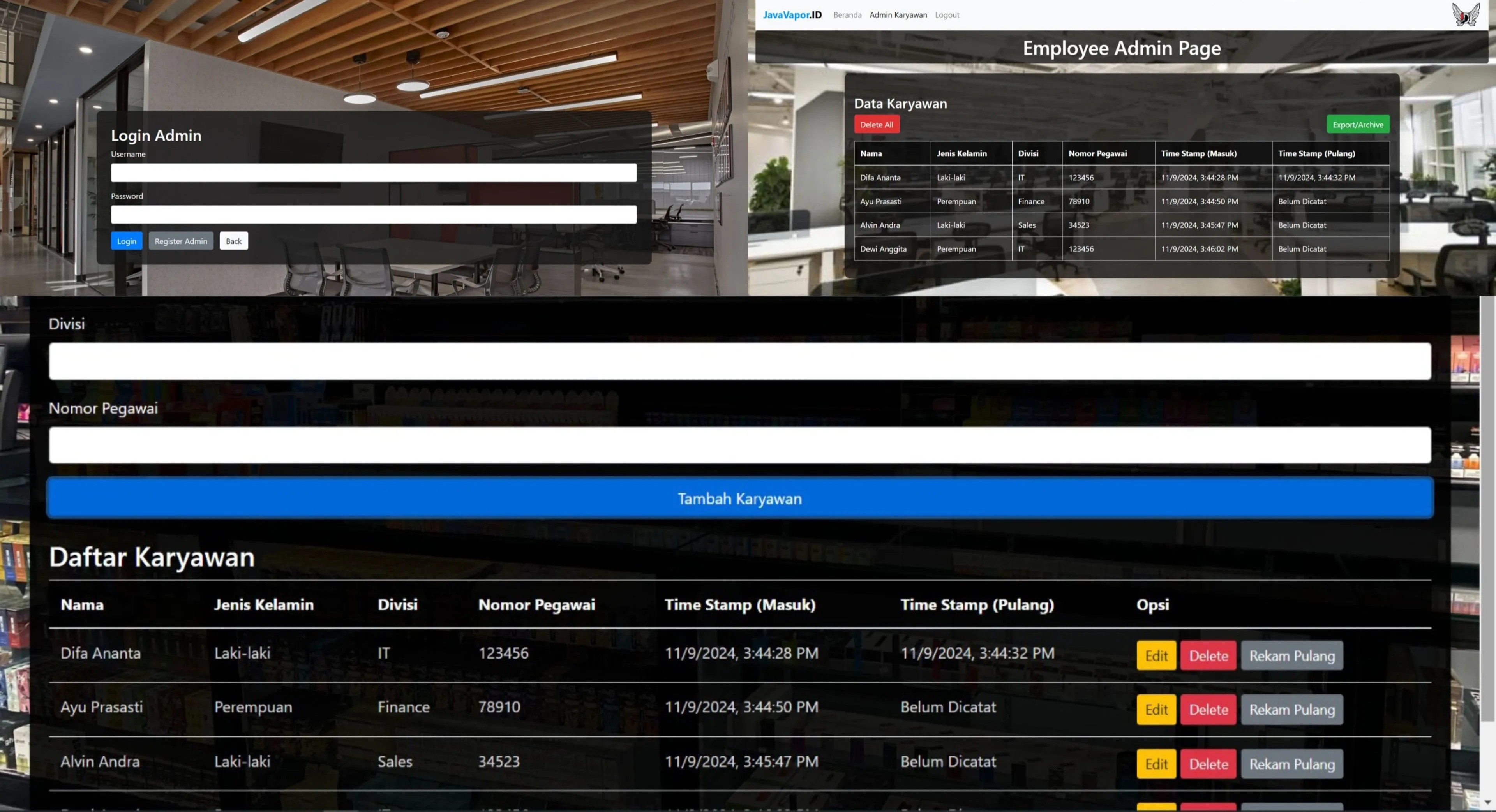Edit the Difa Ananta row
The image size is (1496, 812).
point(1156,655)
